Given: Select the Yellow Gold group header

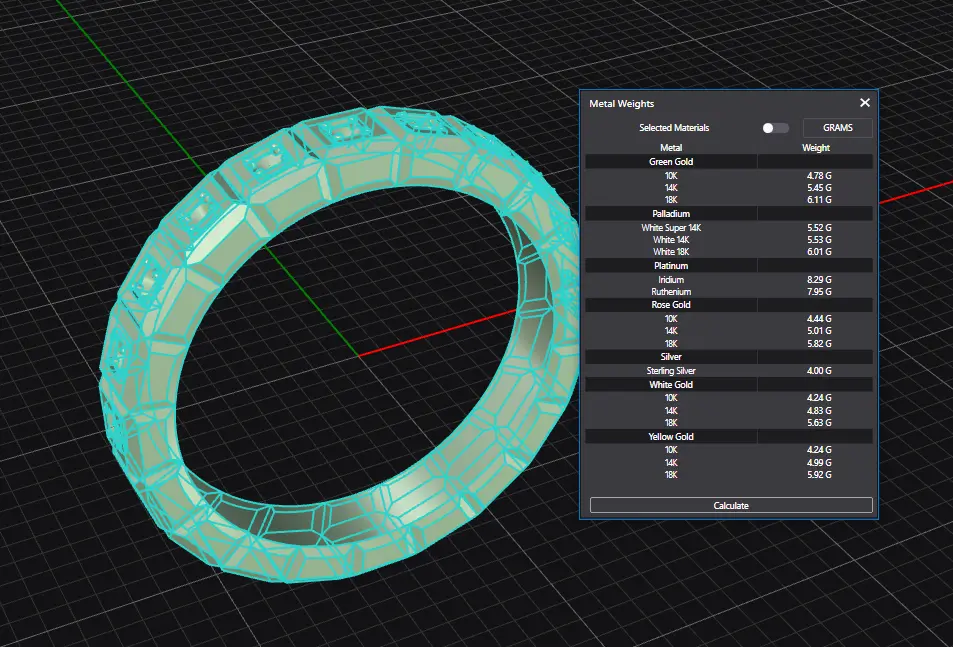Looking at the screenshot, I should [671, 437].
